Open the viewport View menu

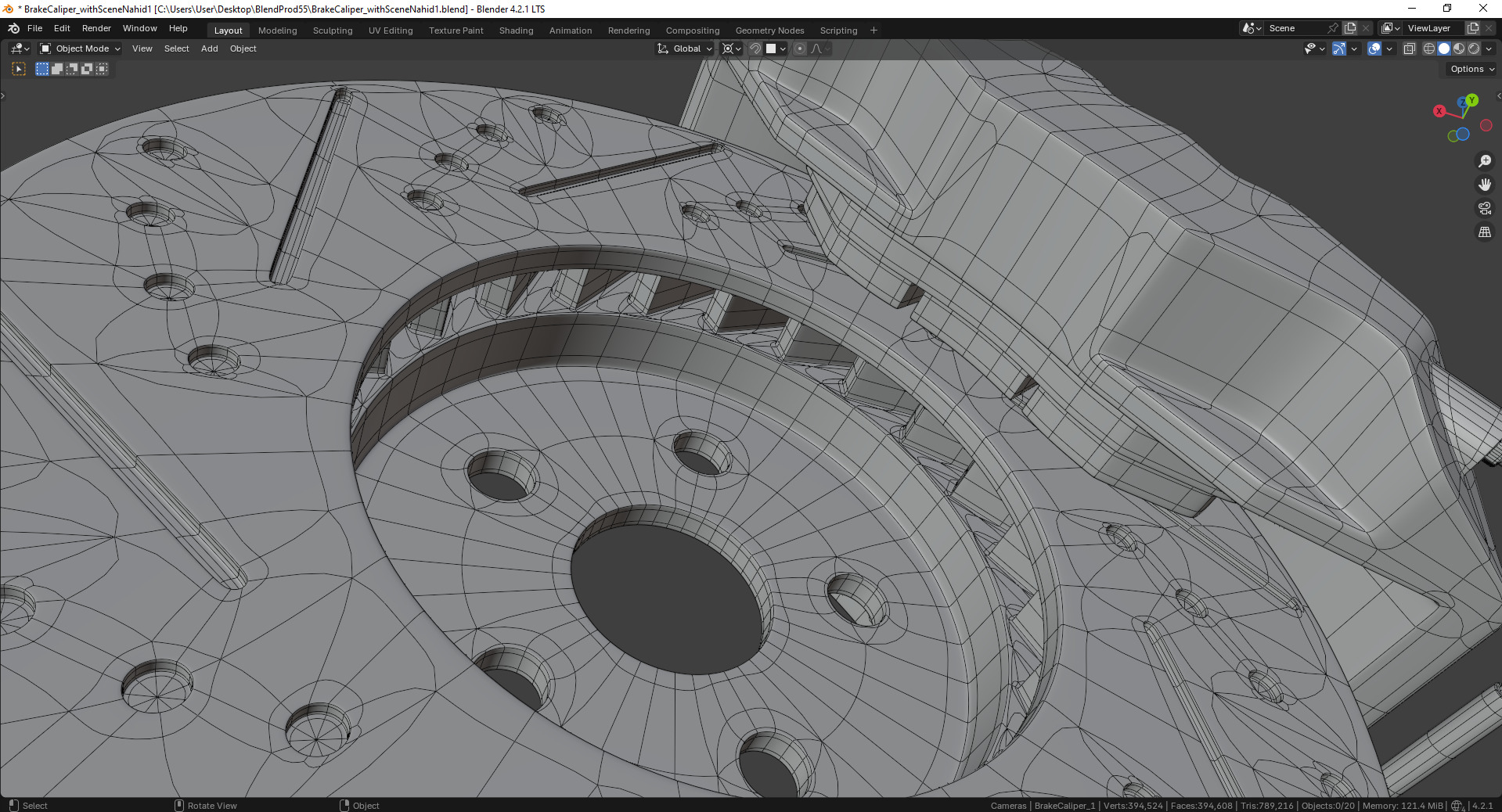tap(142, 49)
